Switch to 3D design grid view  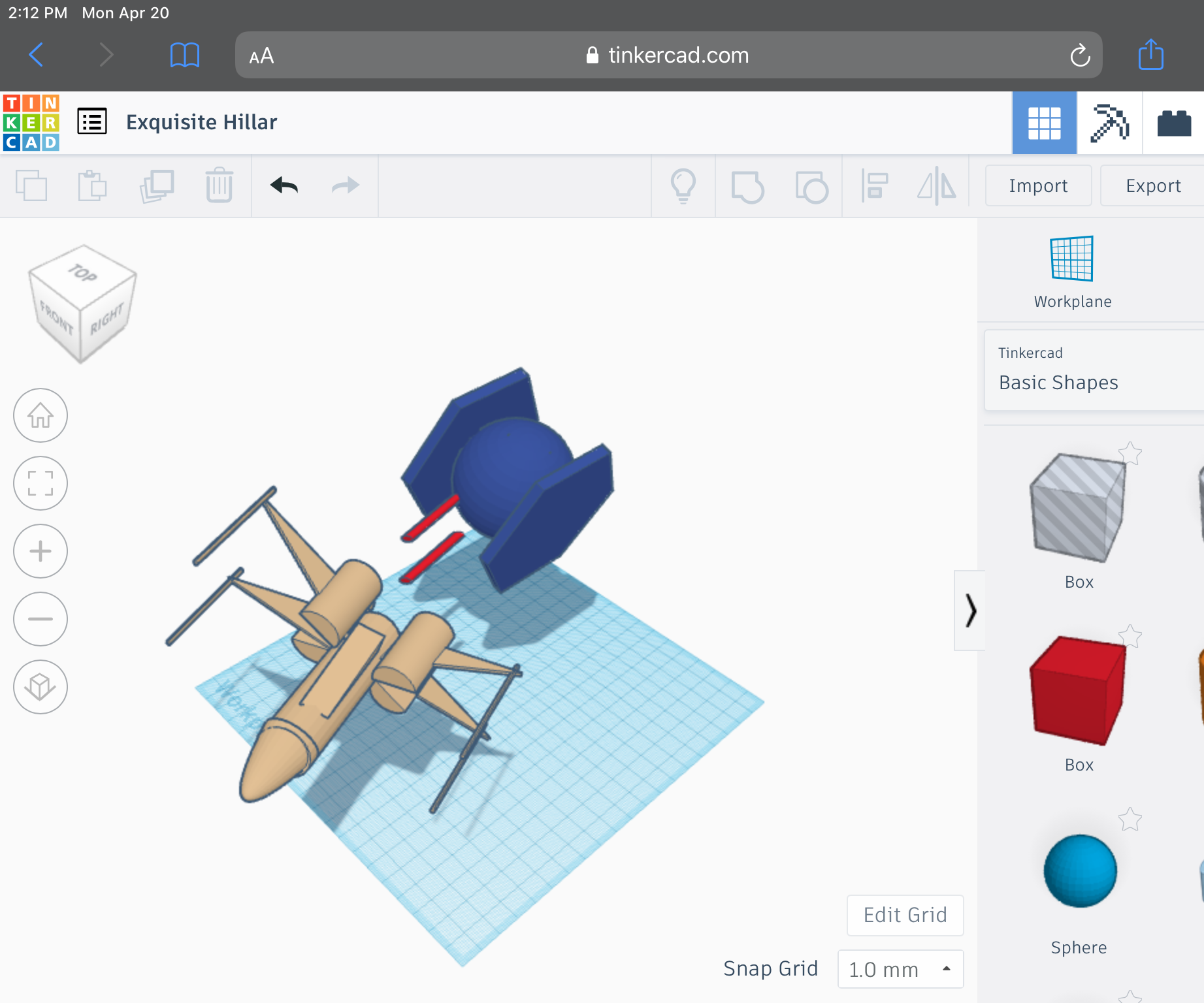click(1044, 123)
